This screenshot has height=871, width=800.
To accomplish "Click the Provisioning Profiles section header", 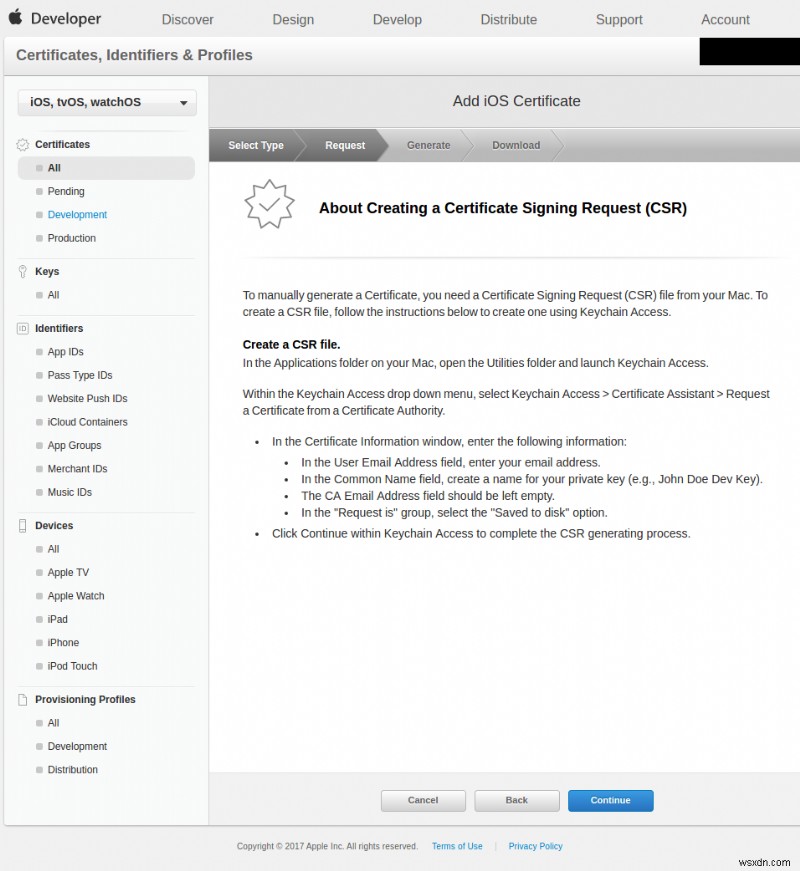I will tap(85, 699).
